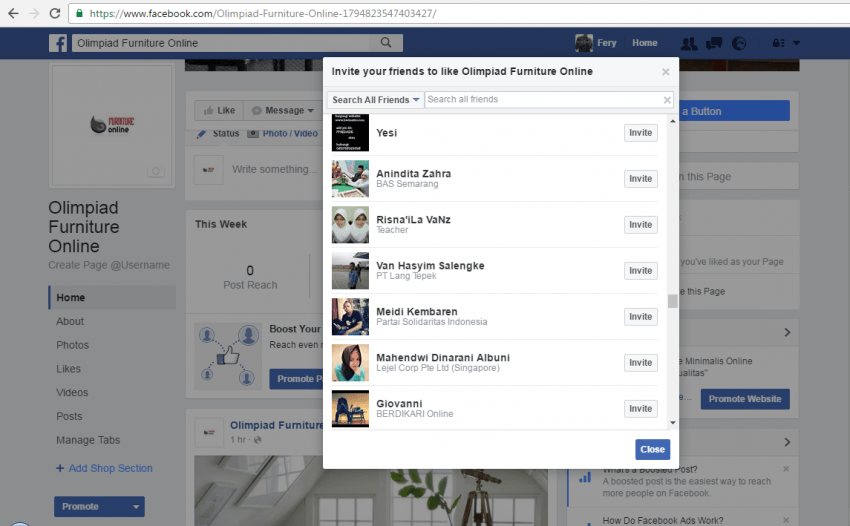Expand the right panel chevron above Promote Website
Image resolution: width=850 pixels, height=526 pixels.
click(x=787, y=332)
